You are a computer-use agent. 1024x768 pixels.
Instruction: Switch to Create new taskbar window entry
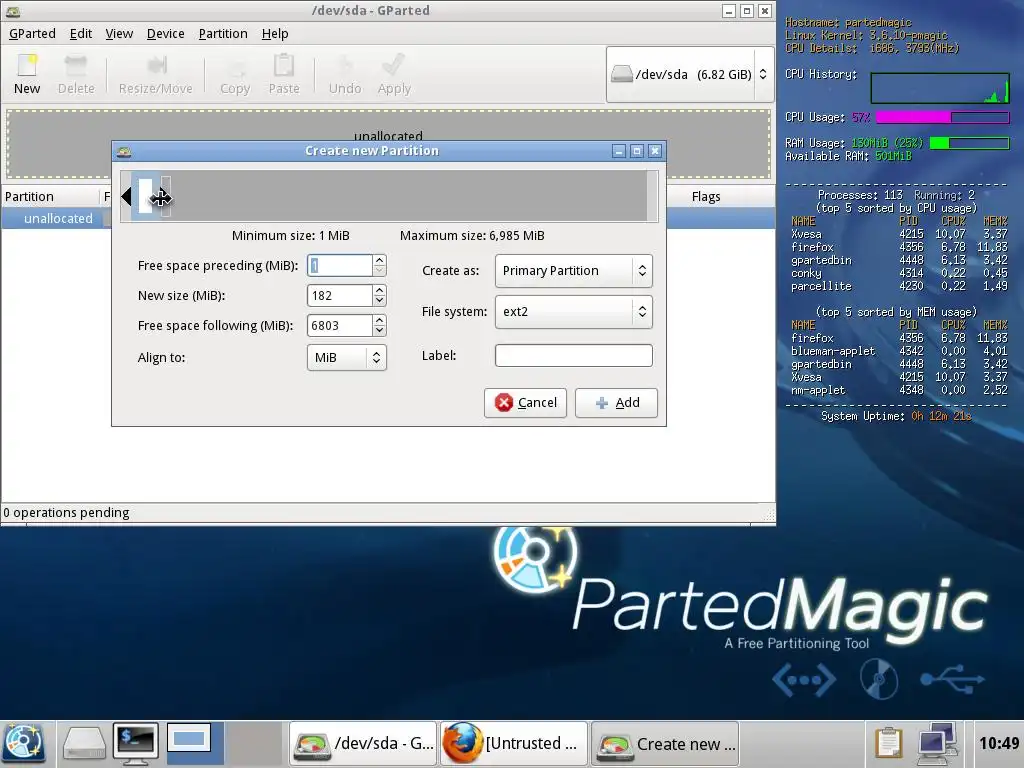(665, 743)
